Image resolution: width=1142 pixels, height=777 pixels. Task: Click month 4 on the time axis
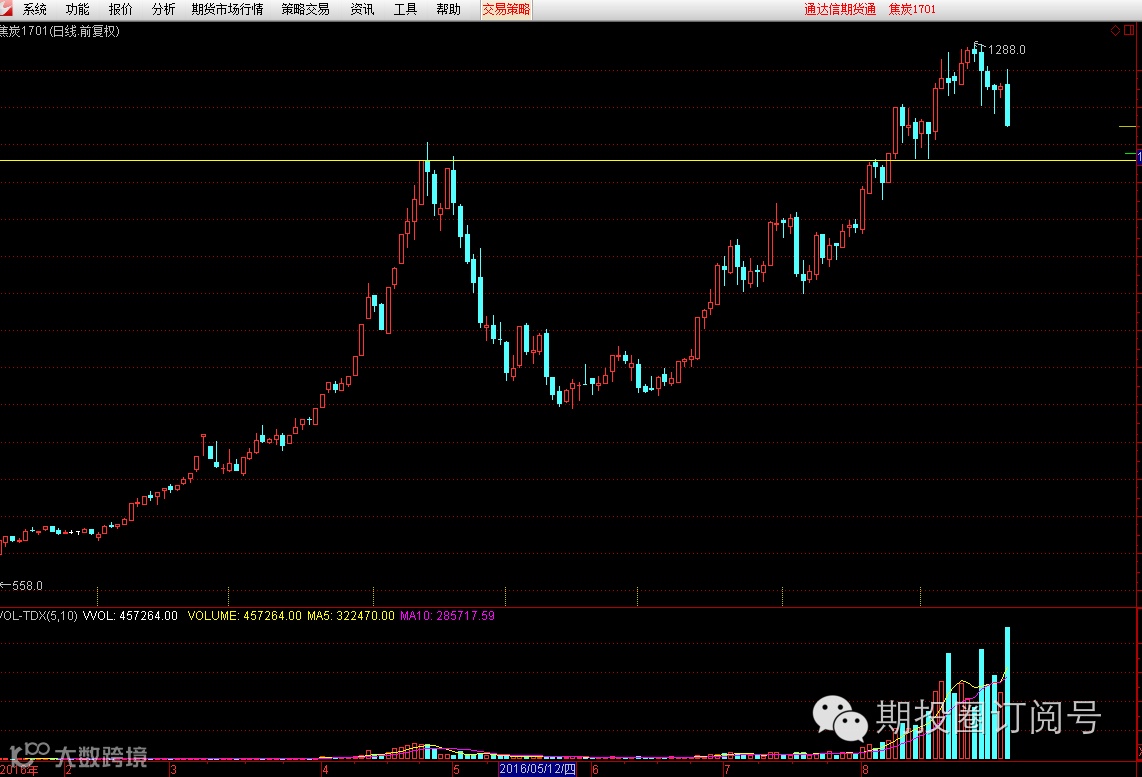click(x=325, y=770)
